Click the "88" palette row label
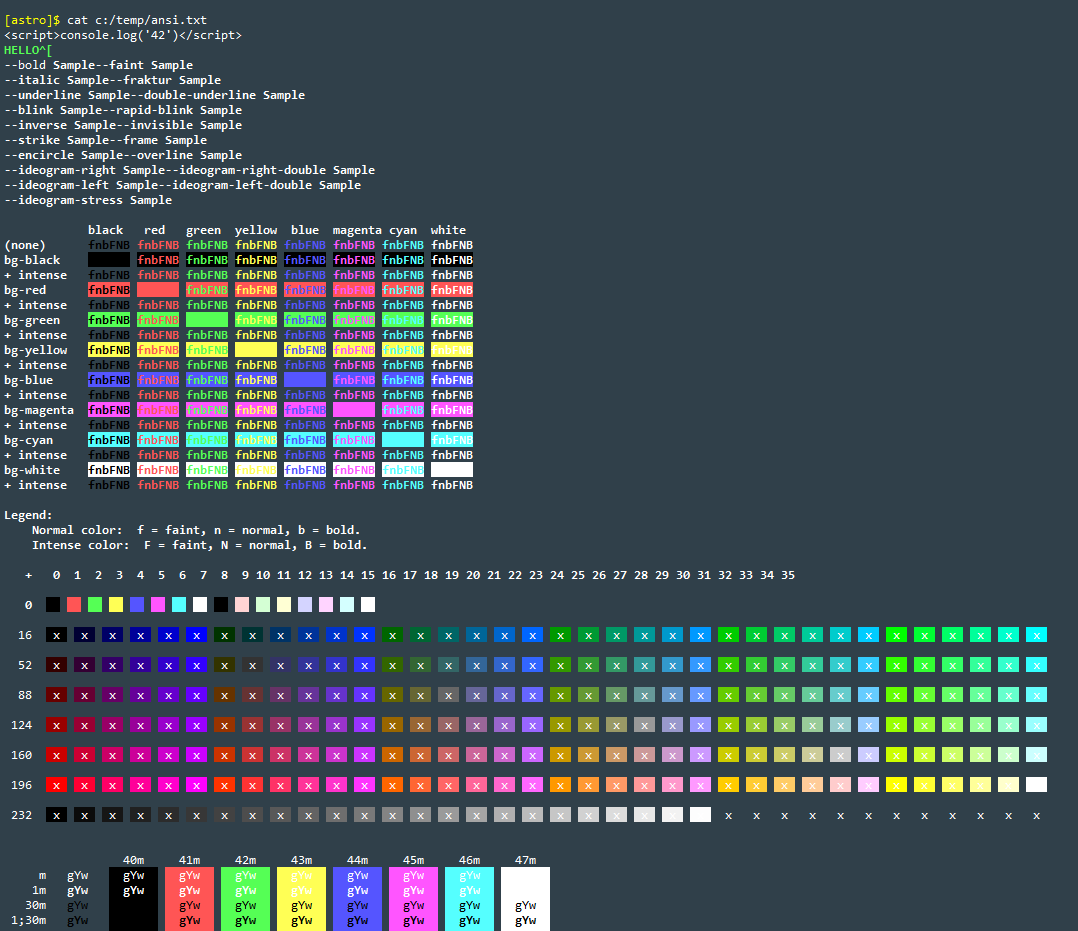Viewport: 1078px width, 931px height. pos(25,695)
